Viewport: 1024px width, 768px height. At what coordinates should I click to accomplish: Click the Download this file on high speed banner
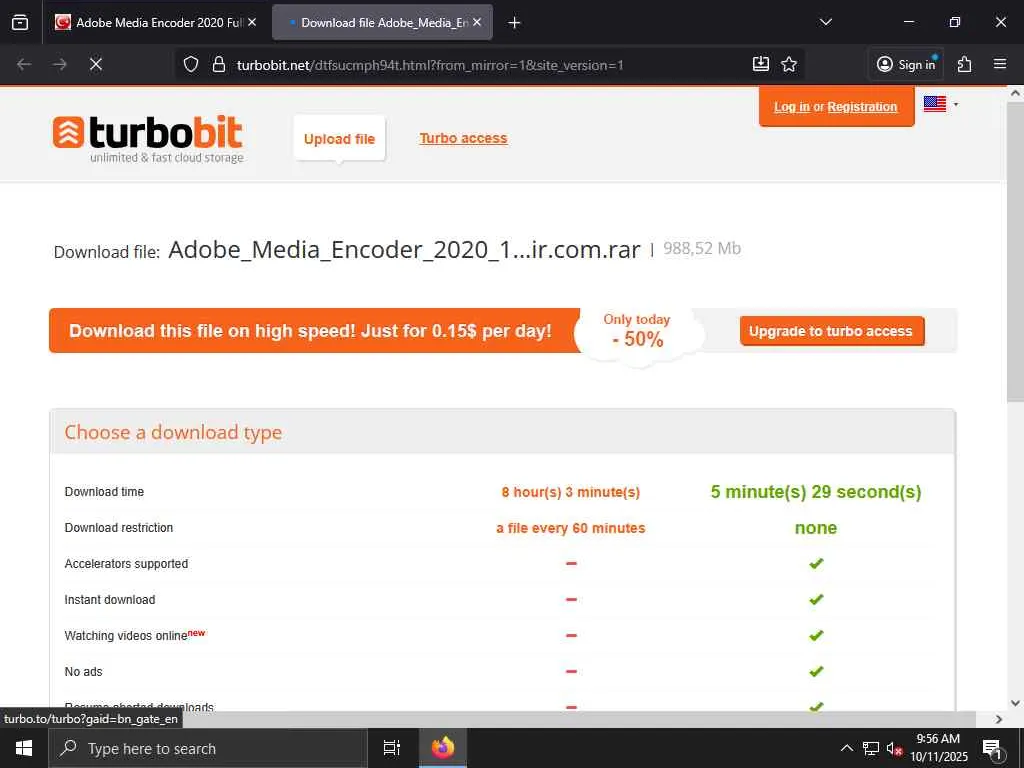click(315, 330)
